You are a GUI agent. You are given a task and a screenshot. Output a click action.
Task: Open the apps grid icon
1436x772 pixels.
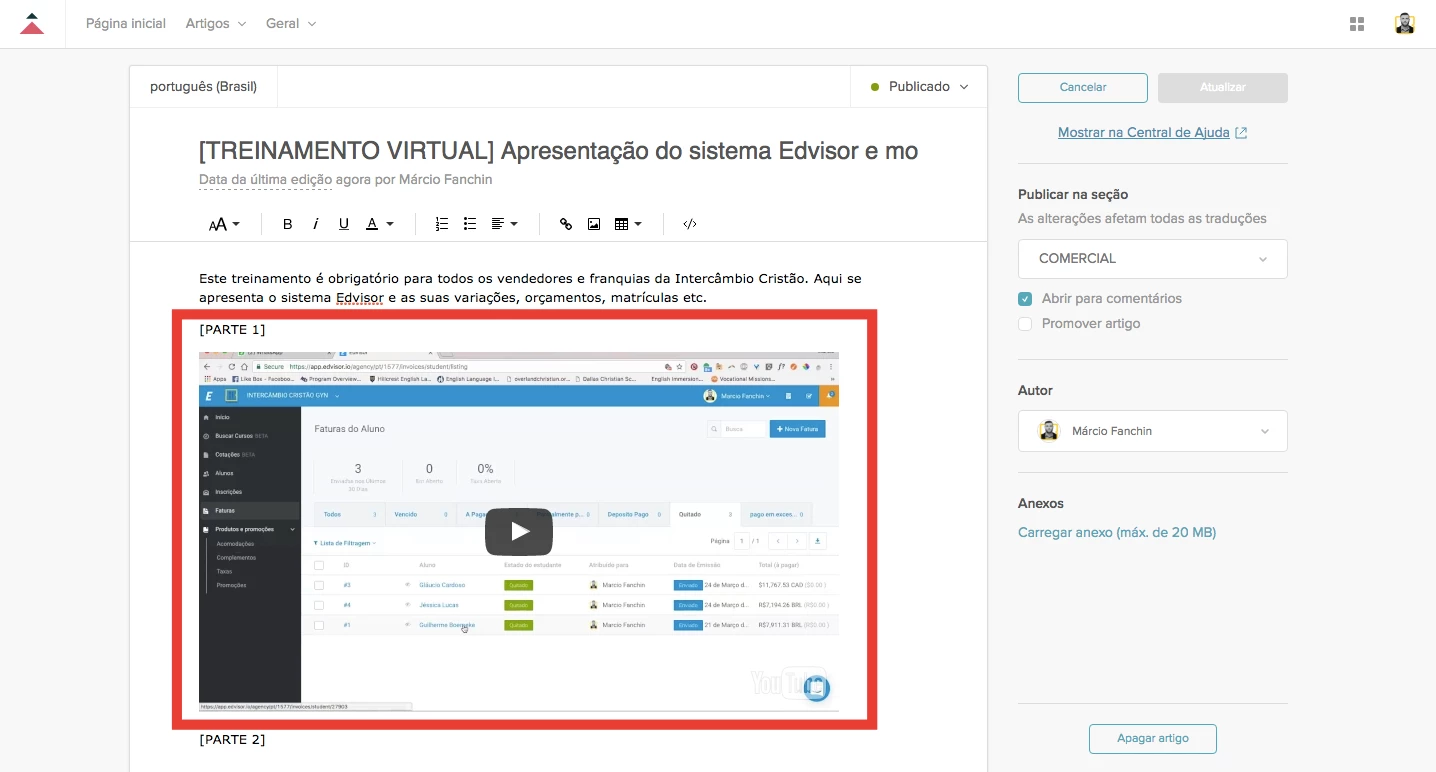click(1357, 24)
